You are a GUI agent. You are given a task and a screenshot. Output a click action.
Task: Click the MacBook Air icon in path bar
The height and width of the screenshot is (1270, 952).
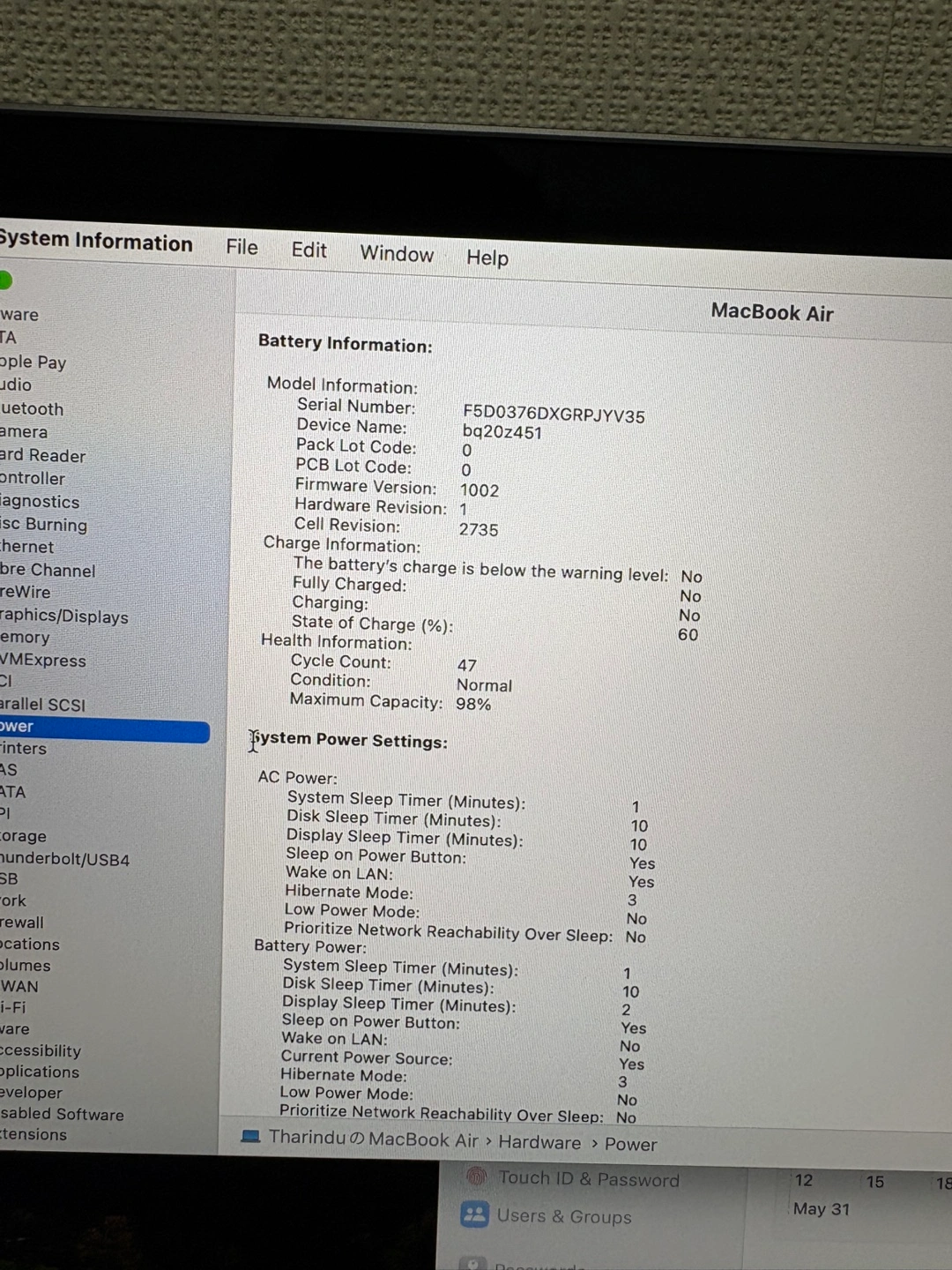pos(250,1136)
